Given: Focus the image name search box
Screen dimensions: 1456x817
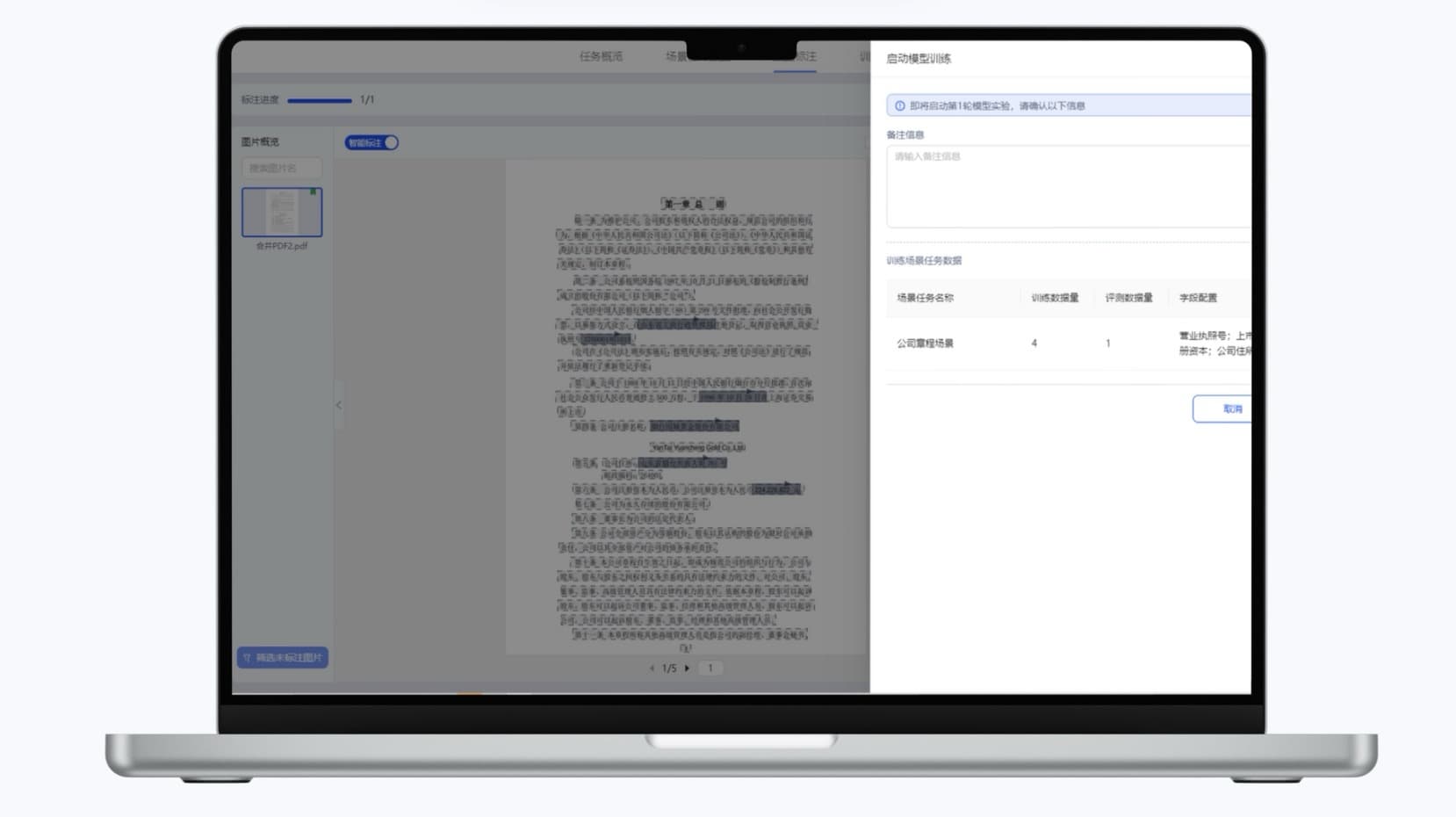Looking at the screenshot, I should [x=282, y=168].
